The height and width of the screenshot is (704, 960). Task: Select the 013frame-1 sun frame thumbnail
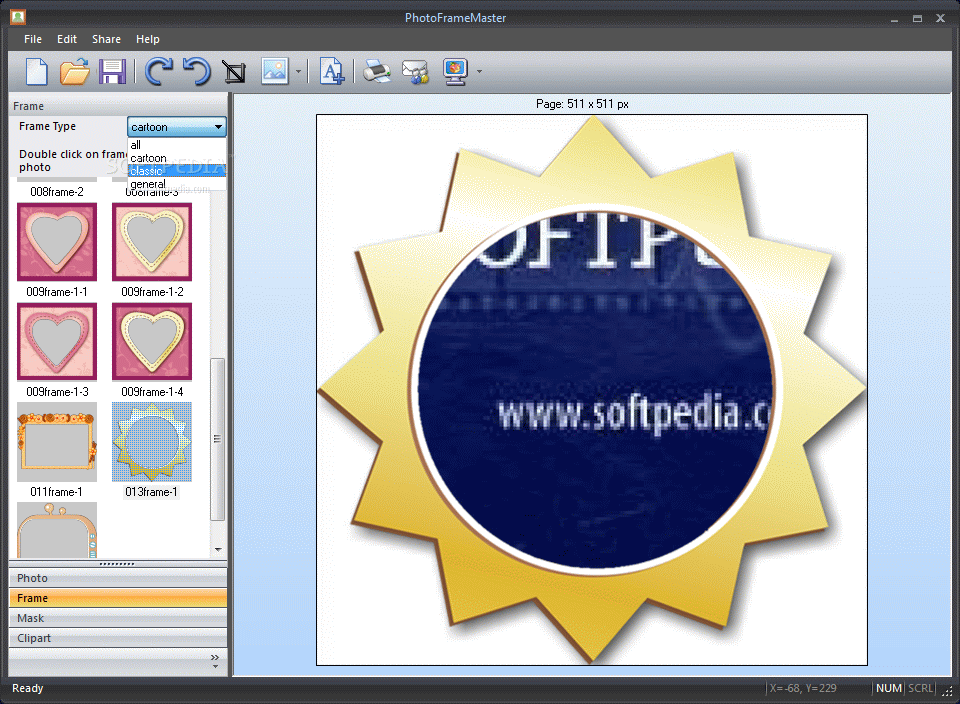tap(152, 442)
